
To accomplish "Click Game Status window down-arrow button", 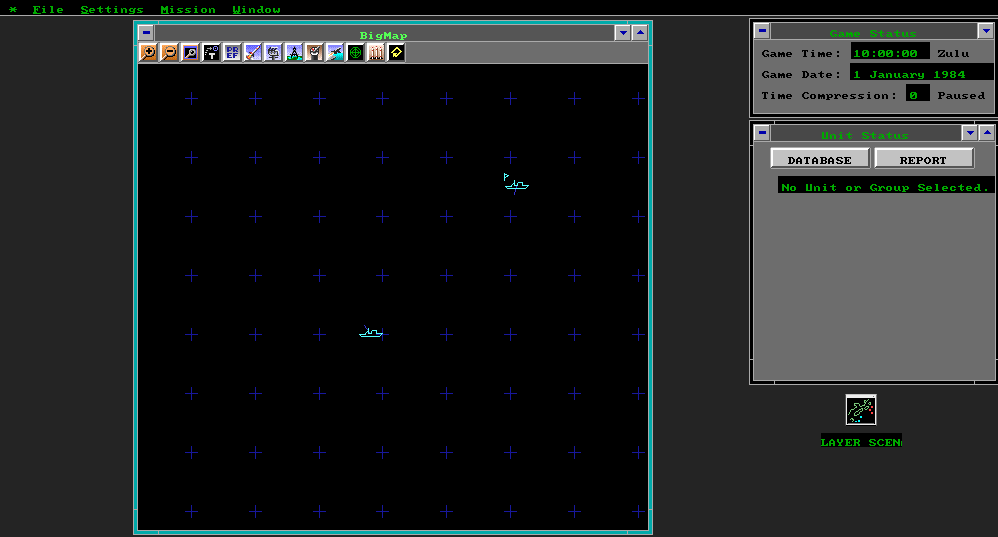I will 986,31.
